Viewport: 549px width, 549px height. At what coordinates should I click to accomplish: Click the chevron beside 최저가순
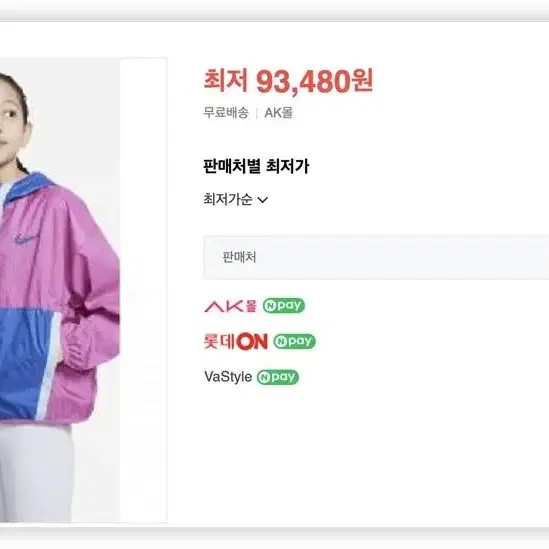pyautogui.click(x=263, y=200)
